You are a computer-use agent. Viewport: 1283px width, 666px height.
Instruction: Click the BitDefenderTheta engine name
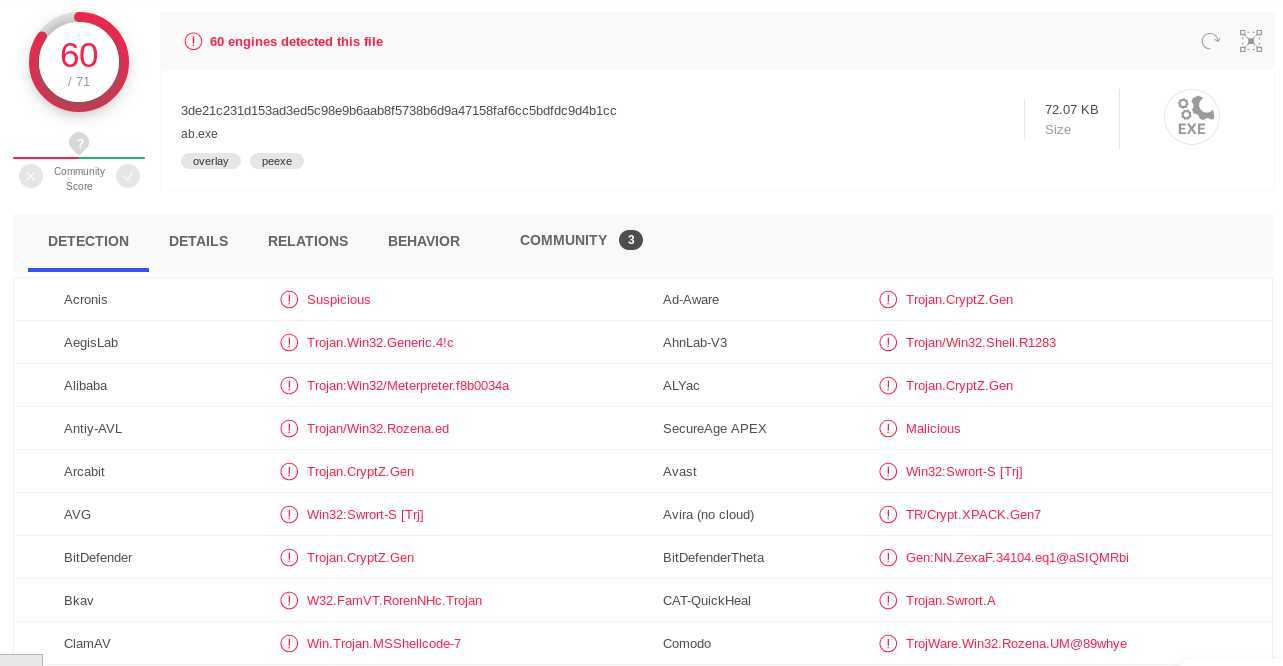click(x=713, y=558)
